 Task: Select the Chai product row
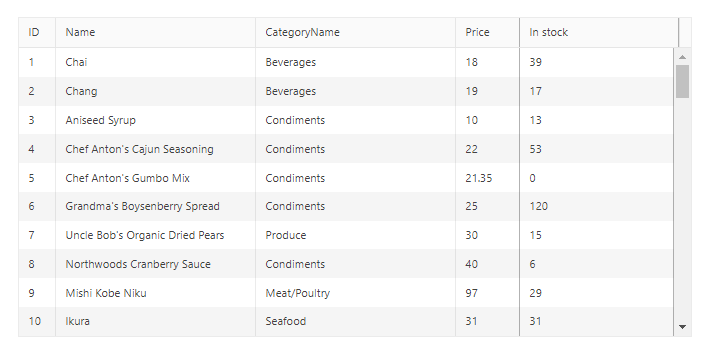[346, 62]
